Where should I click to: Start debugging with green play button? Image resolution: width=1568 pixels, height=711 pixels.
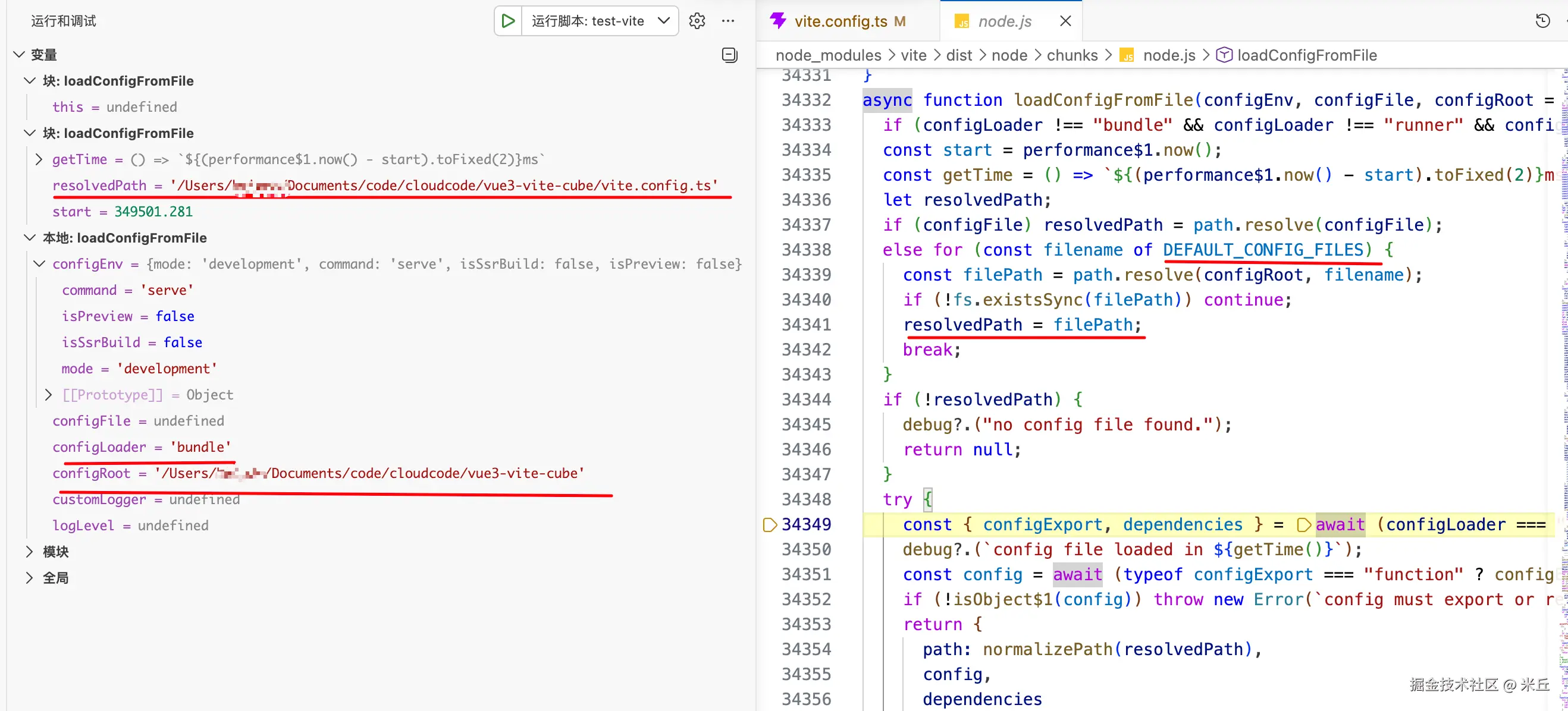[x=507, y=21]
